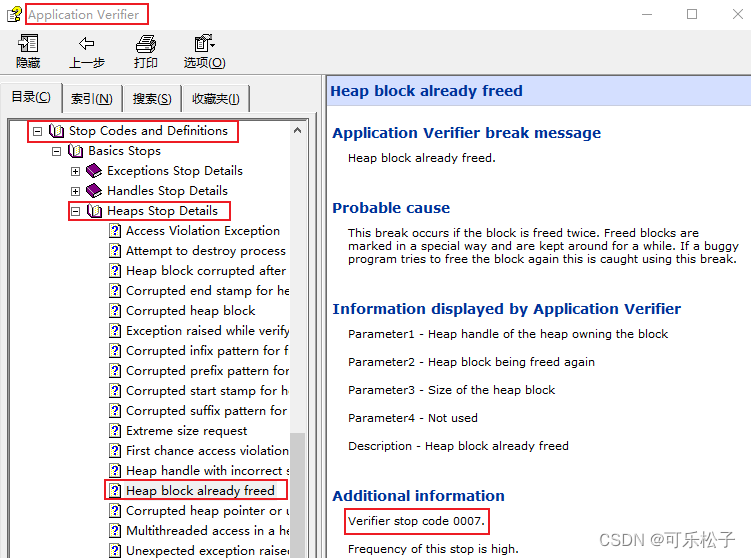The image size is (751, 558).
Task: Collapse the Heaps Stop Details node
Action: click(x=75, y=211)
